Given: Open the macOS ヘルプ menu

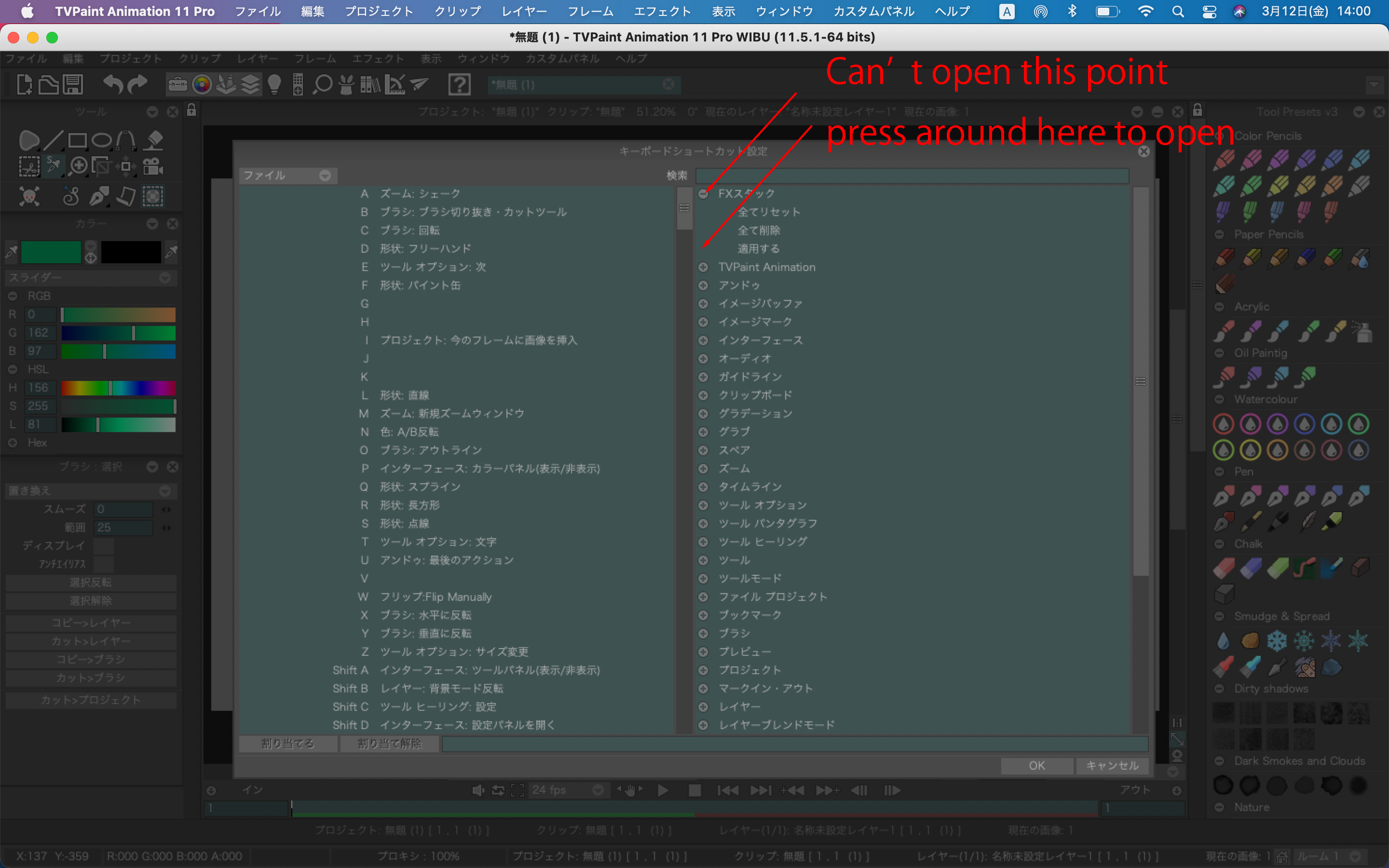Looking at the screenshot, I should [x=952, y=12].
